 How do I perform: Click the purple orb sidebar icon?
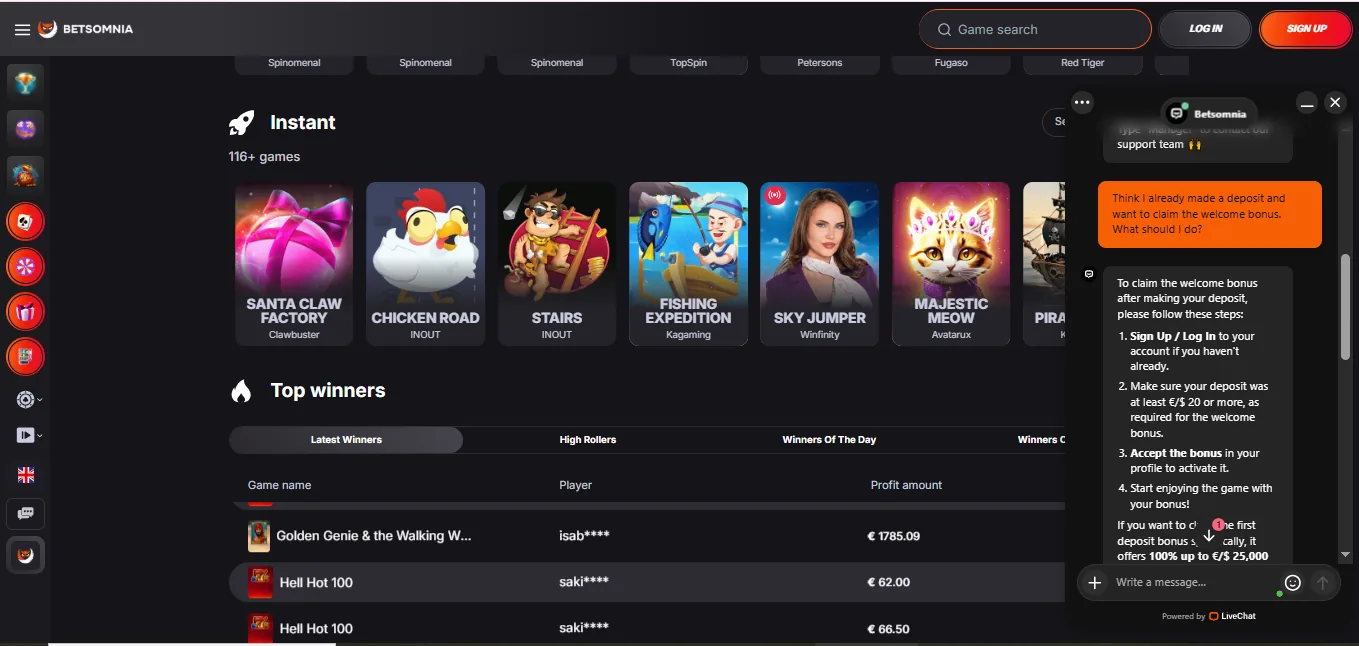26,128
